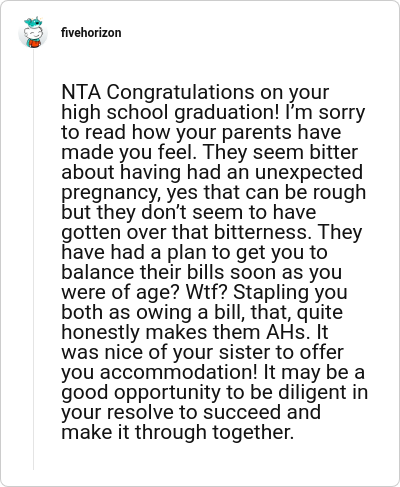The width and height of the screenshot is (400, 487).
Task: Click the word "Congratulations" in the comment
Action: point(181,93)
